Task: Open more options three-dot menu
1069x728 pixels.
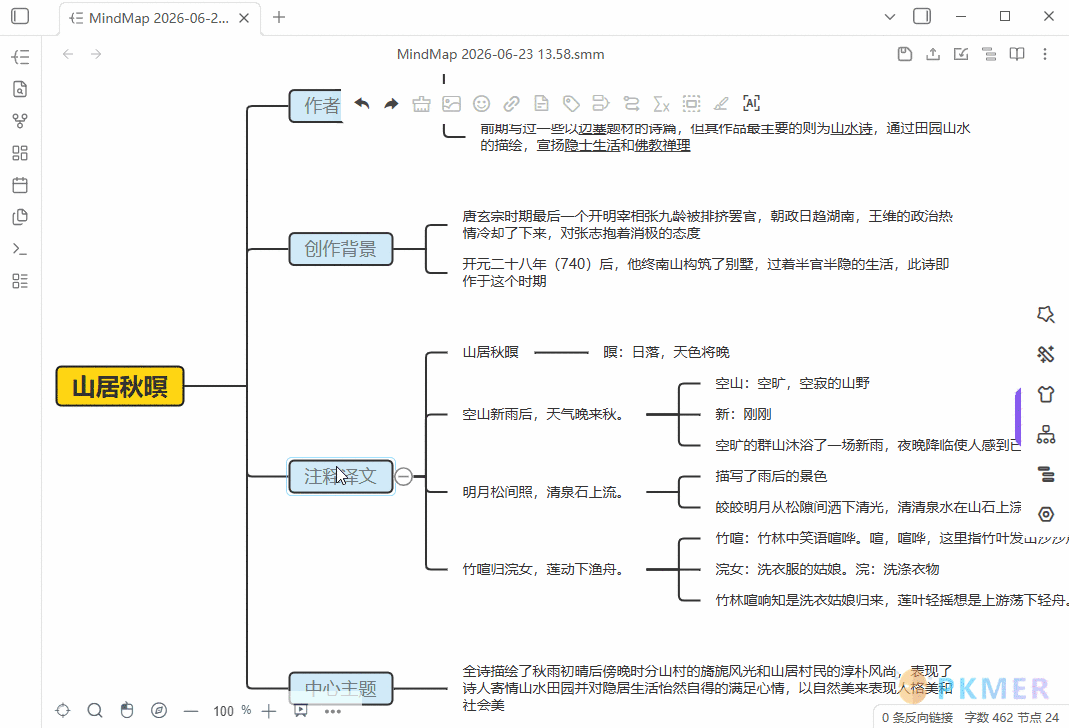Action: (x=1044, y=54)
